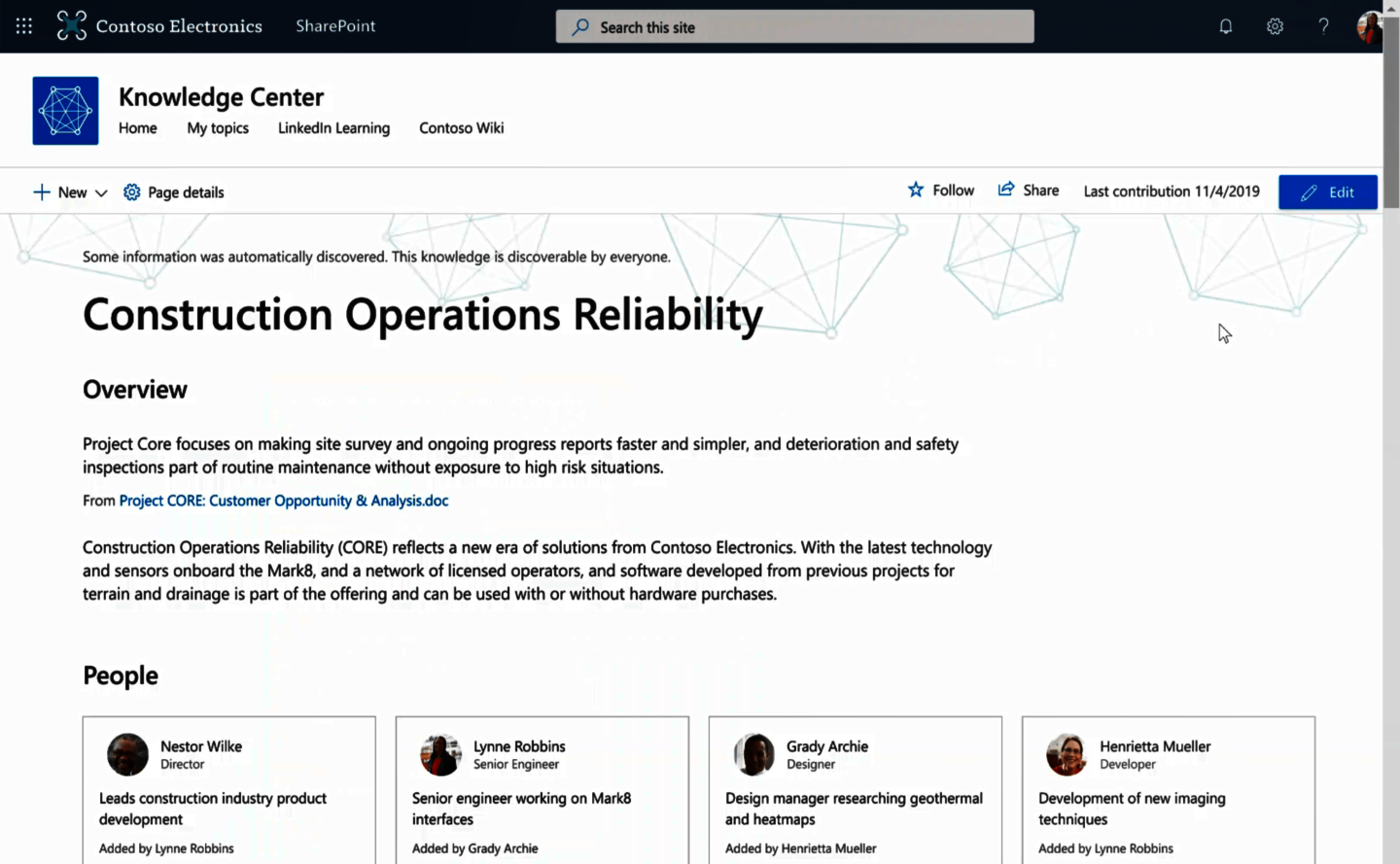The image size is (1400, 864).
Task: Click the Overview section heading
Action: click(x=135, y=390)
